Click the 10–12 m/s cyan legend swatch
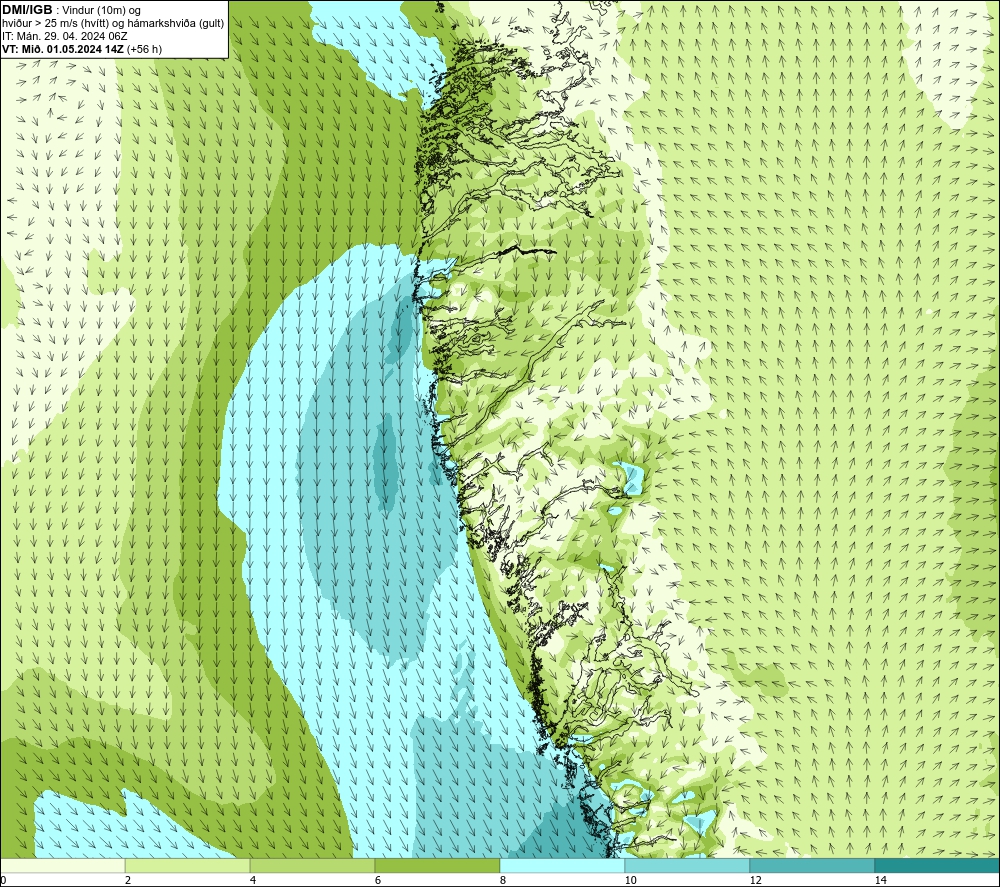 688,866
